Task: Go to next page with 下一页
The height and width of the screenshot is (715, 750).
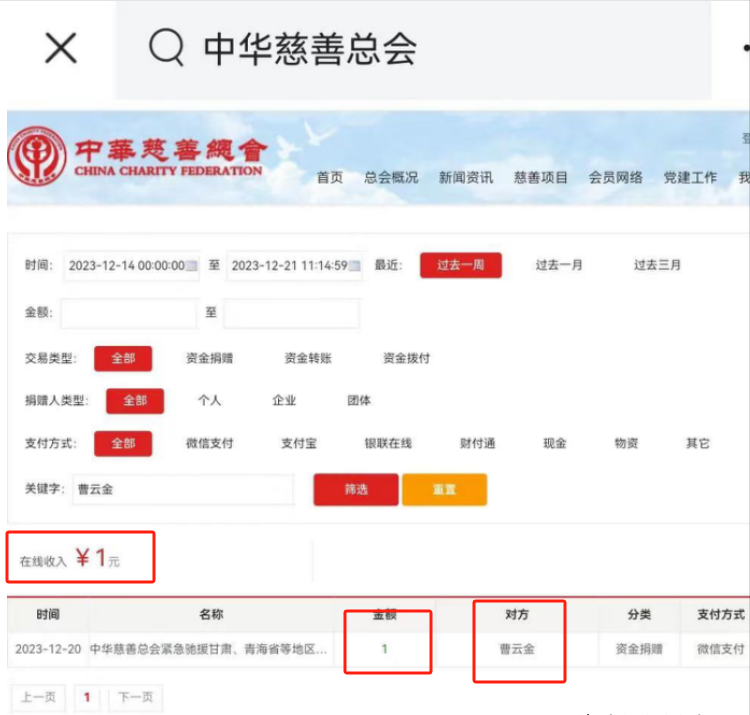Action: click(x=136, y=697)
